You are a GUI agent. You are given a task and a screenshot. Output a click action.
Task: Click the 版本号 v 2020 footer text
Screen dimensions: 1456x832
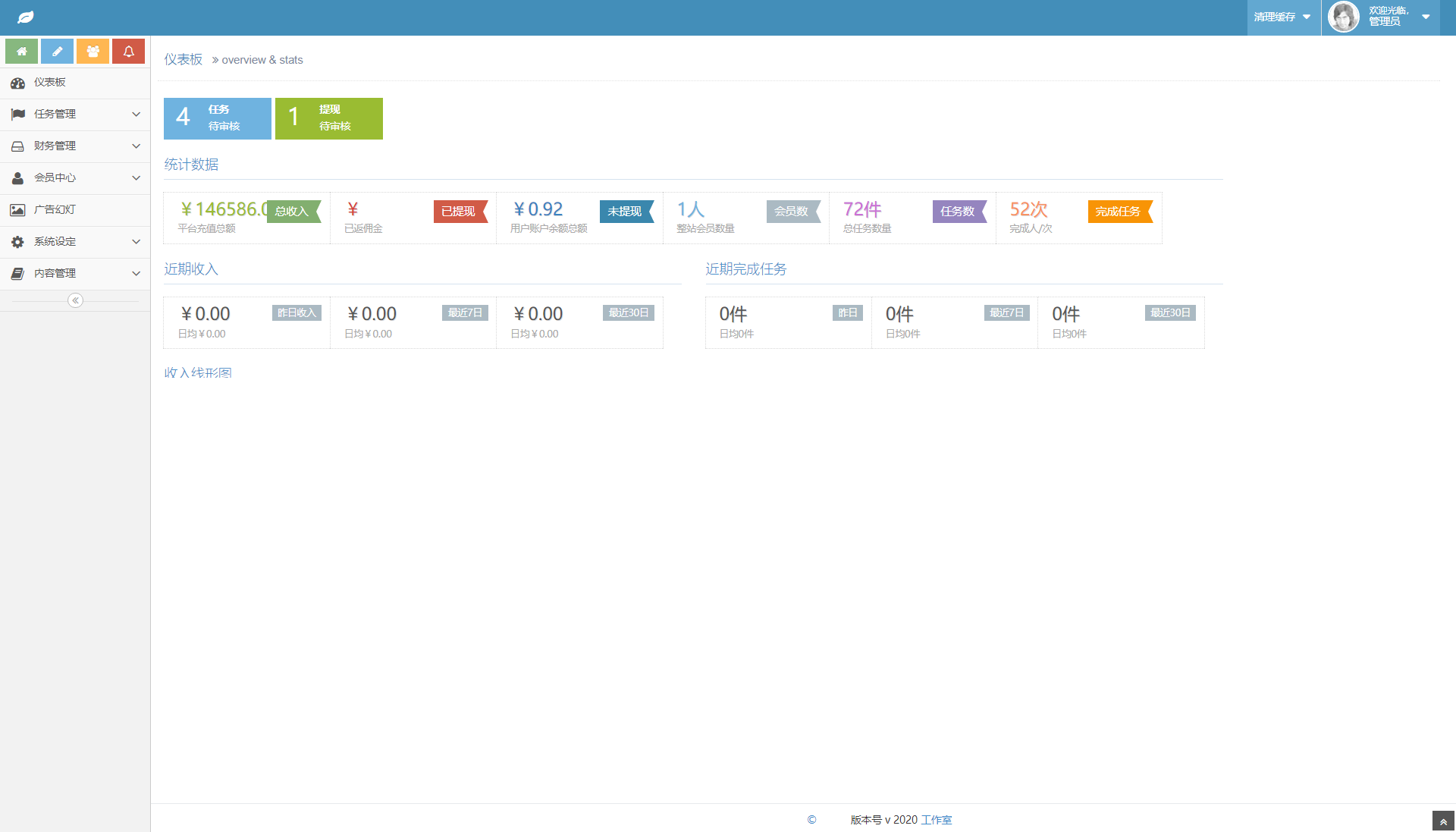click(x=883, y=820)
